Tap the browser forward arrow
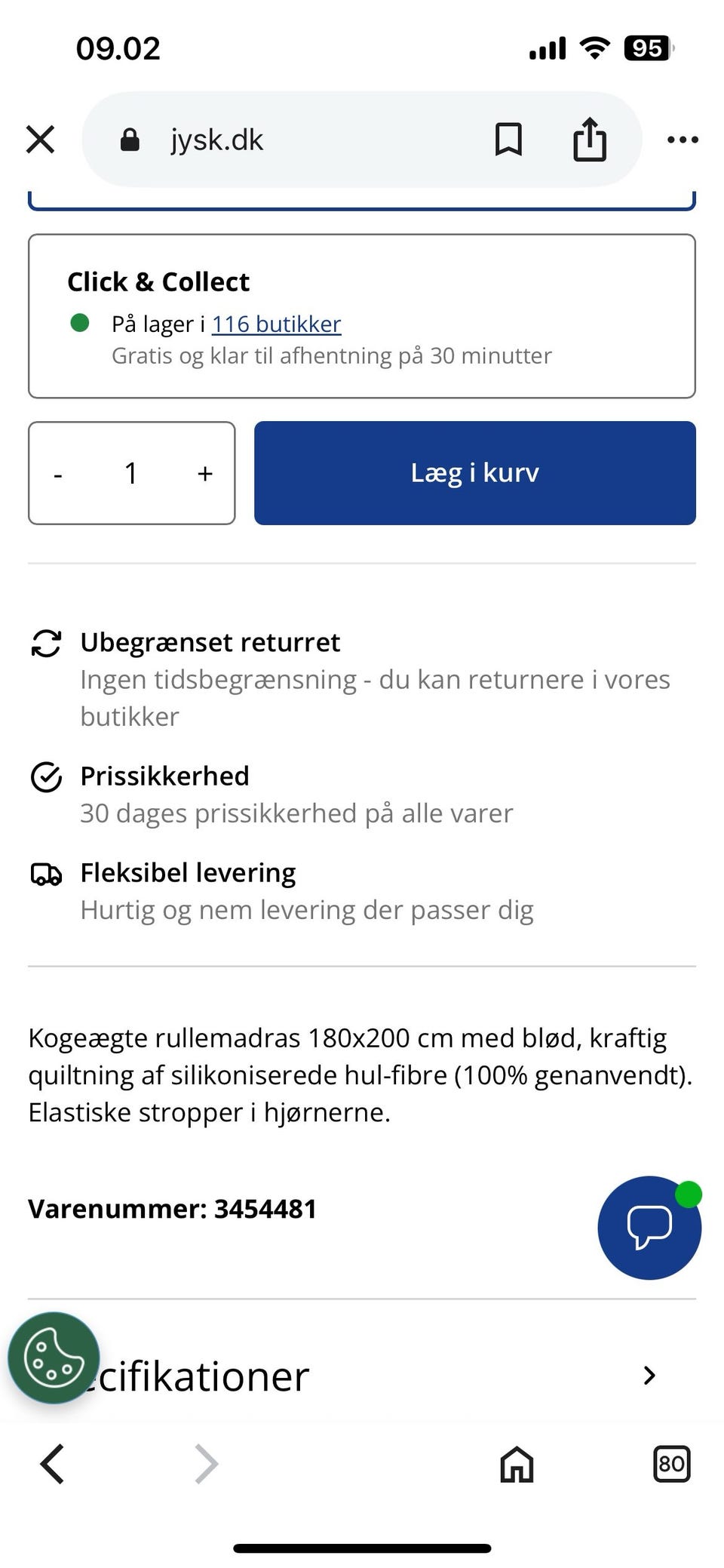 click(x=206, y=1464)
